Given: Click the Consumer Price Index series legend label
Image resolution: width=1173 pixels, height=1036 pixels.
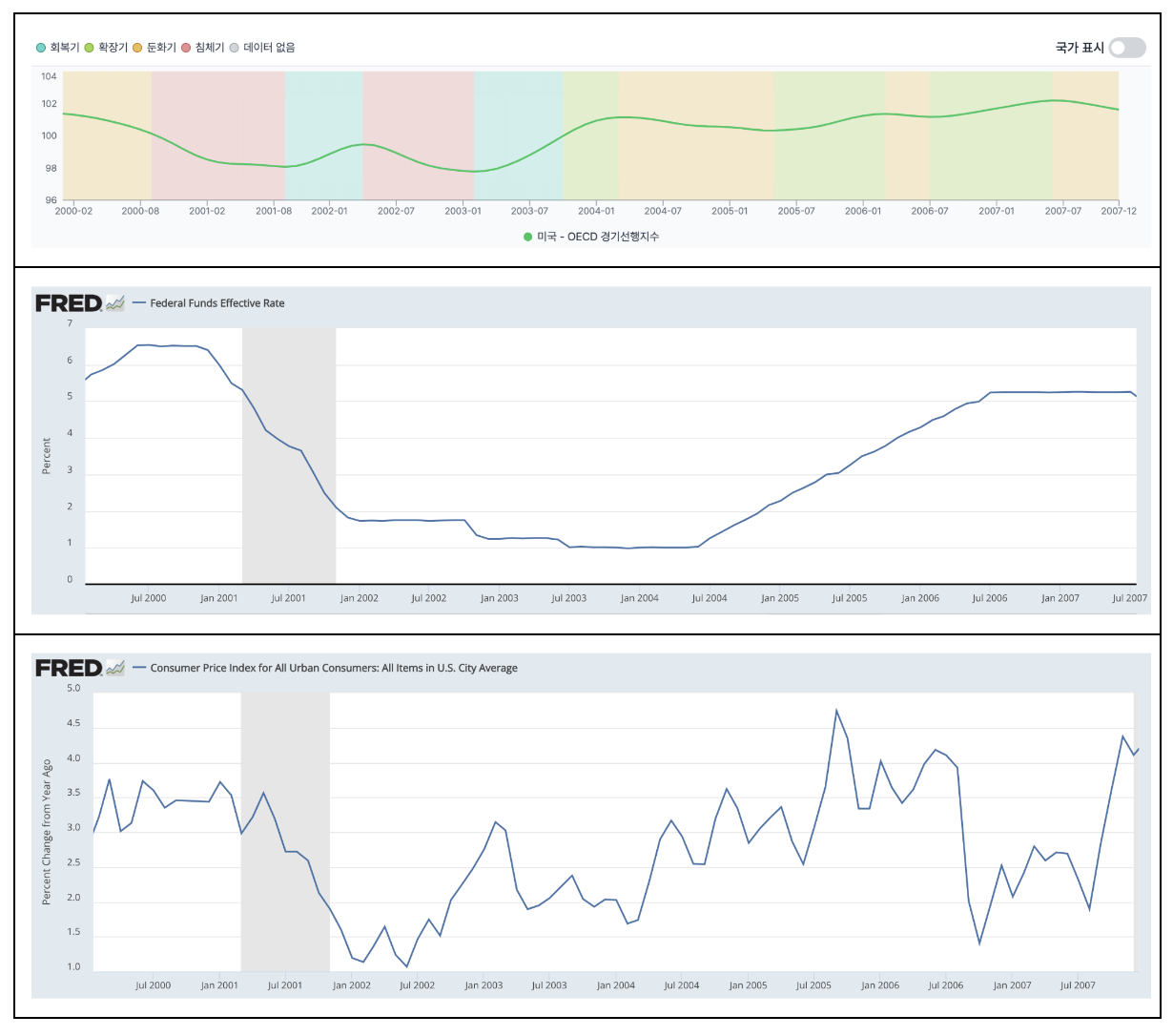Looking at the screenshot, I should coord(334,668).
